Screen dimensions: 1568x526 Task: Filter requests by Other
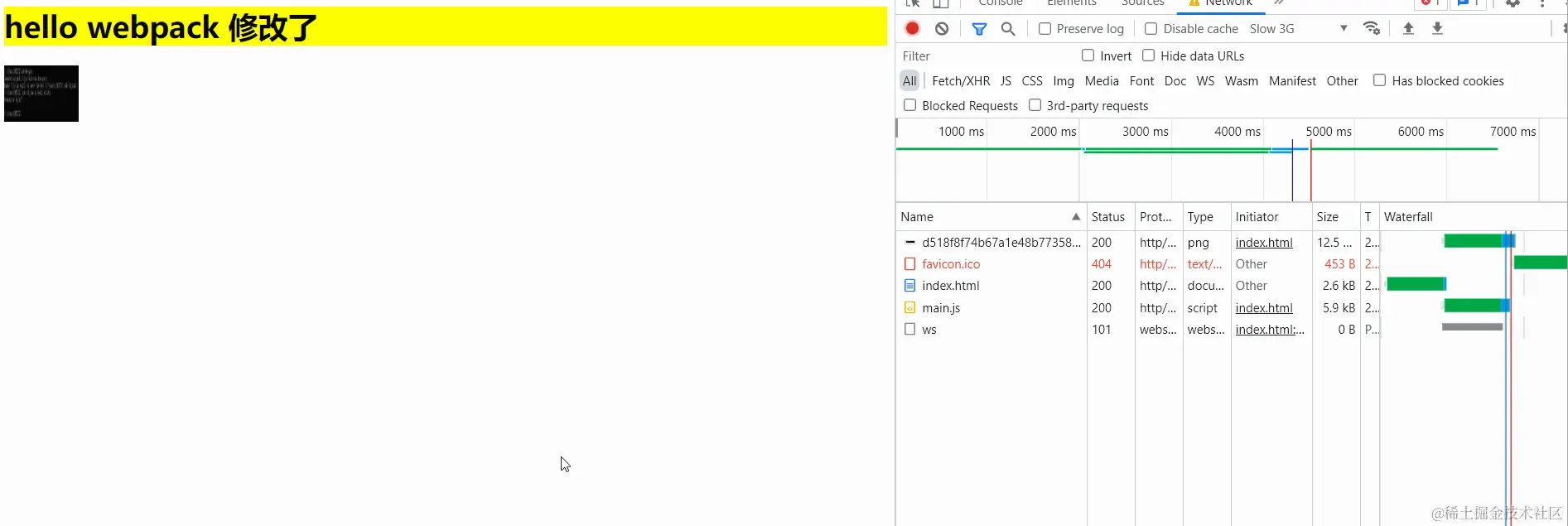coord(1342,81)
